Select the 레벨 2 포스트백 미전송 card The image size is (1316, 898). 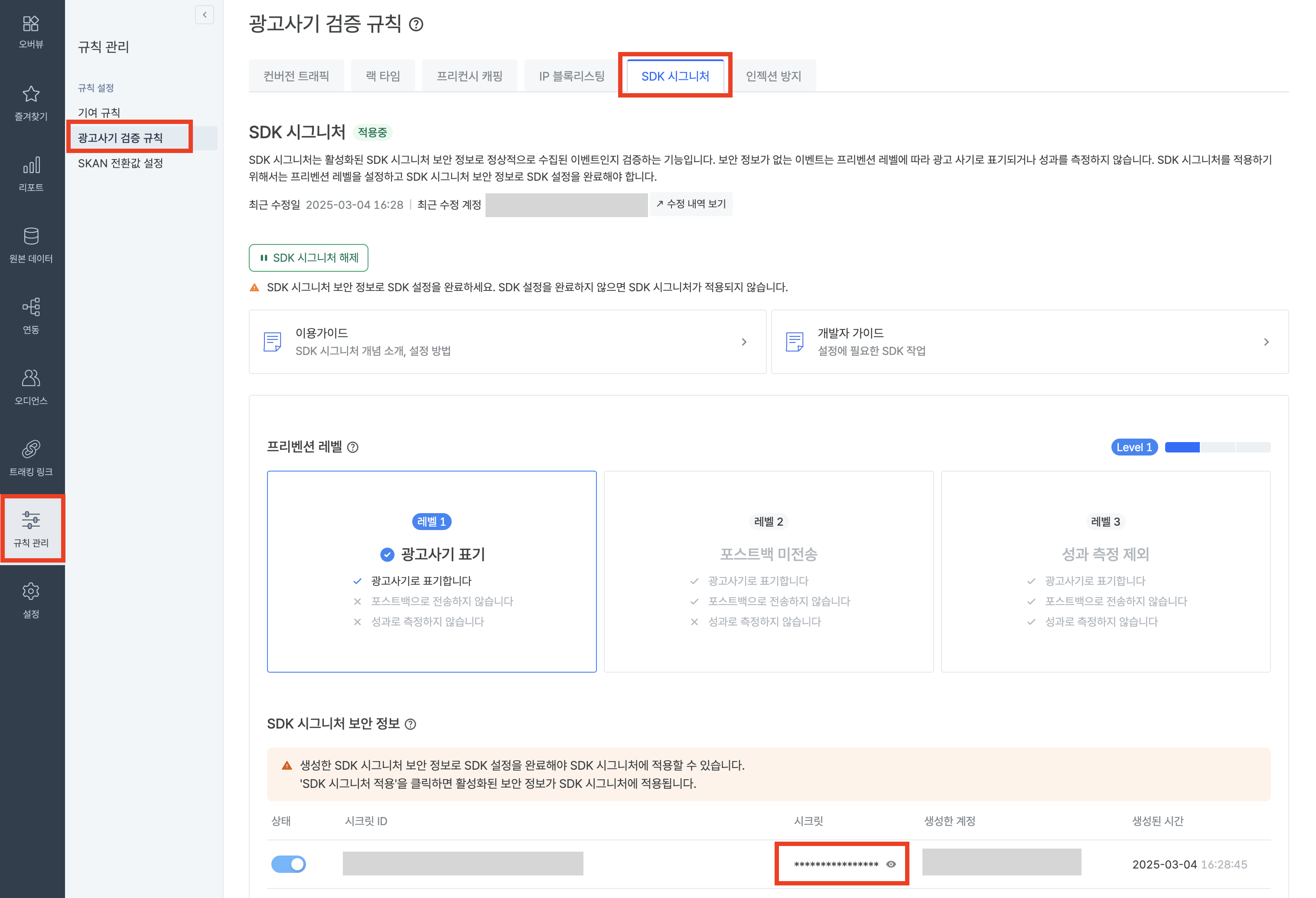pos(769,571)
